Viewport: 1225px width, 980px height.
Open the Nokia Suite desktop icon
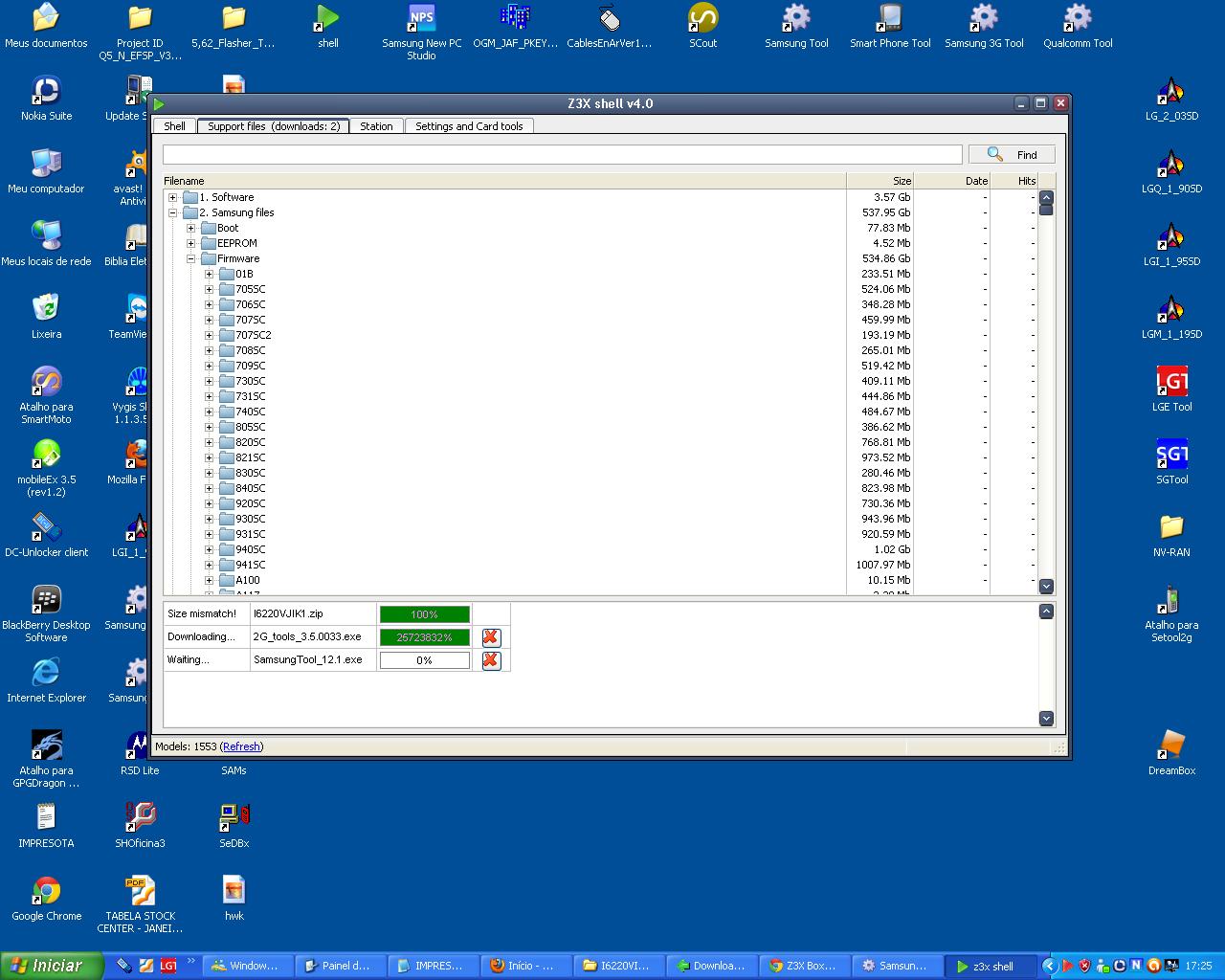click(46, 99)
